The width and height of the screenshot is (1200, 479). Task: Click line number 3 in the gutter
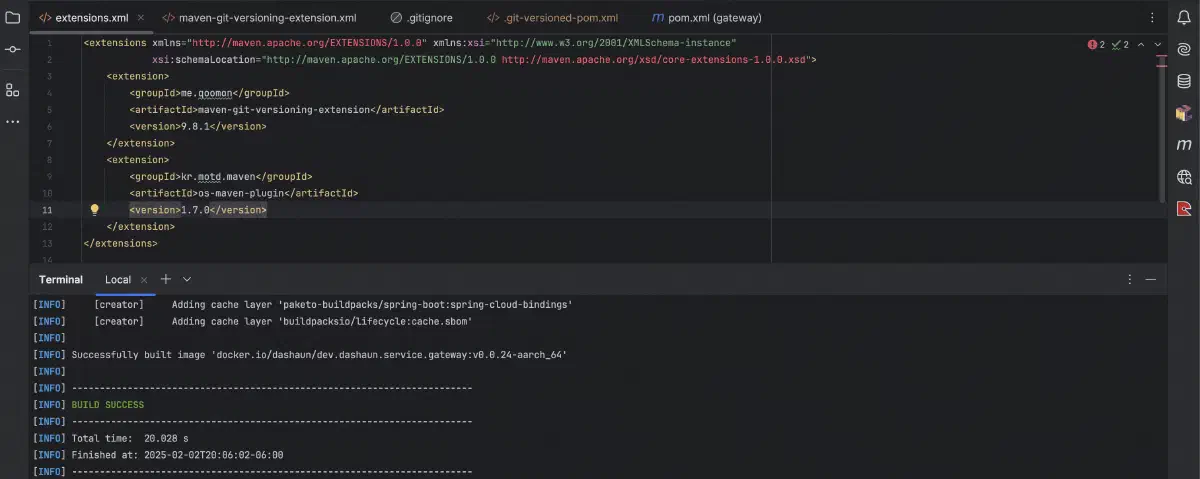50,76
